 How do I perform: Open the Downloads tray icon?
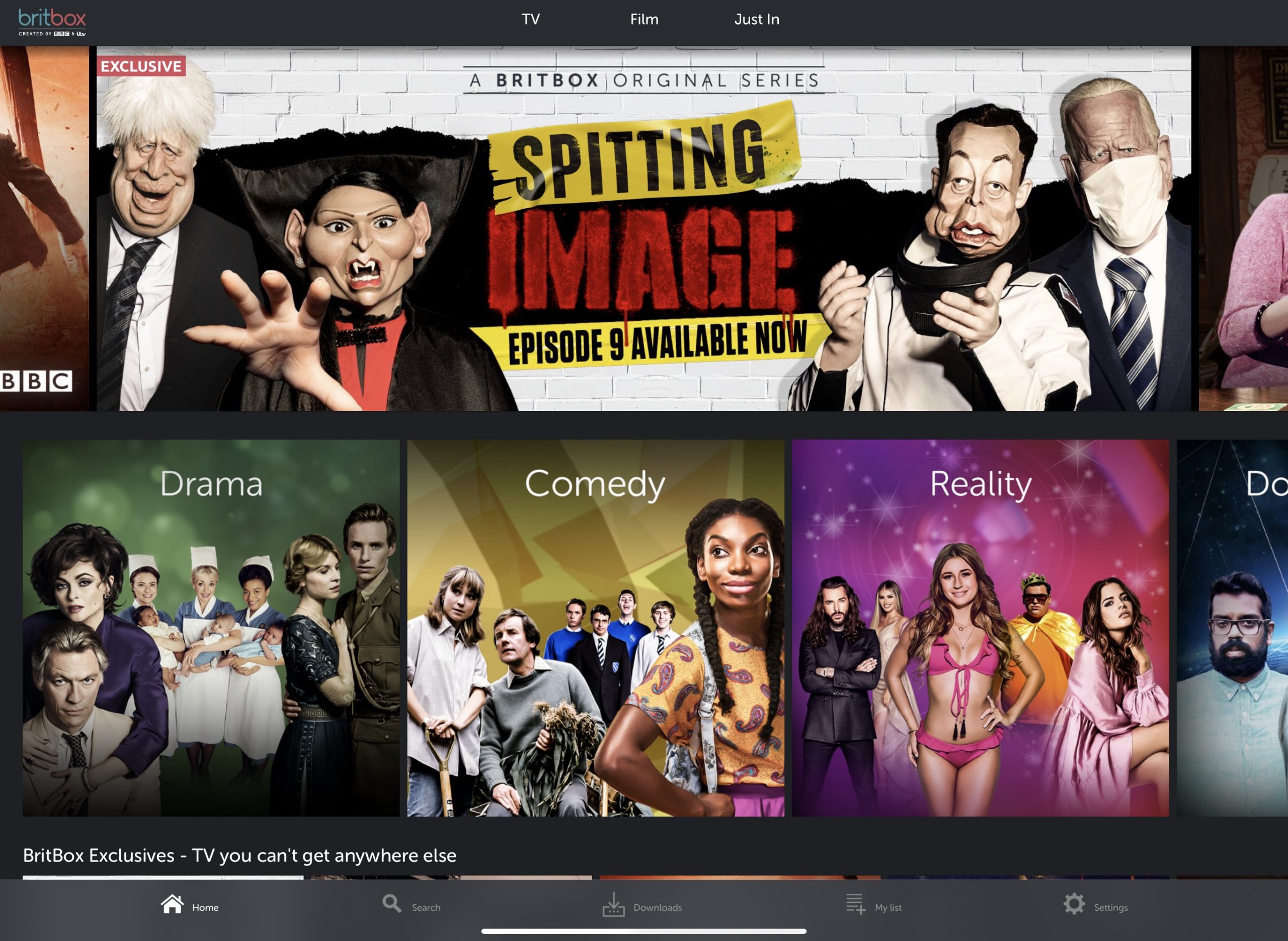pos(613,905)
